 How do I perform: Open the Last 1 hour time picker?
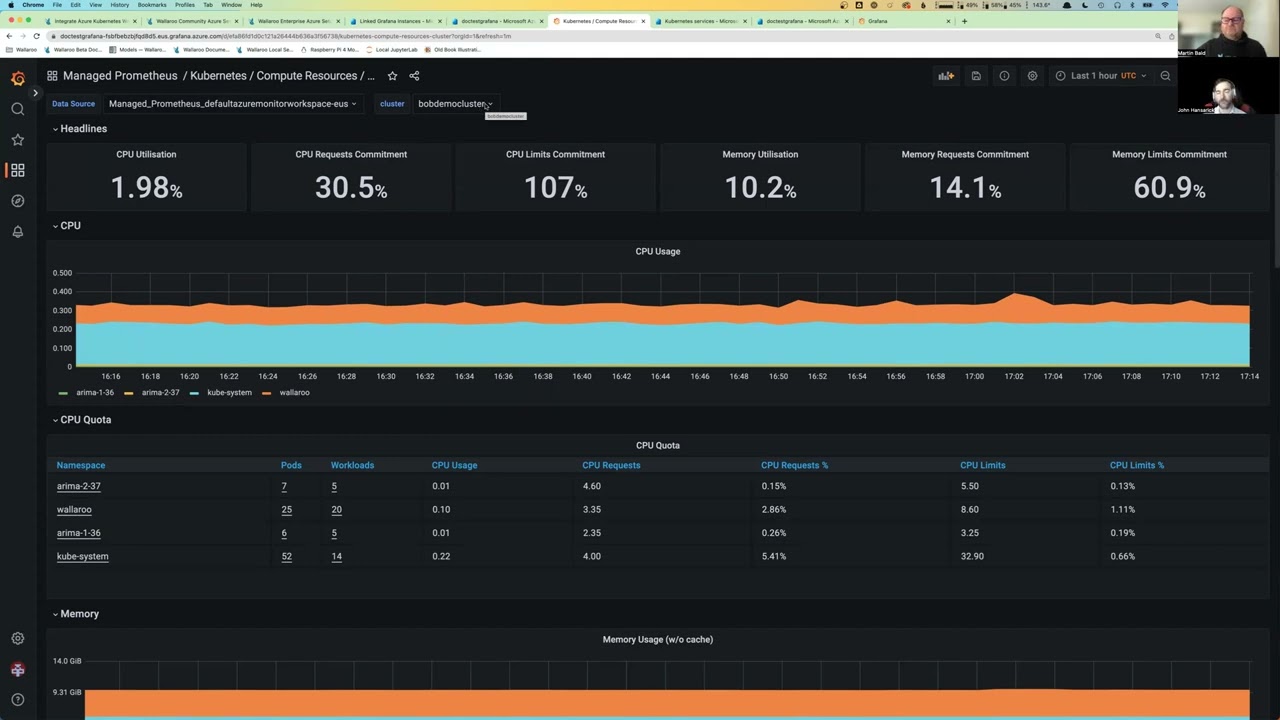1101,76
